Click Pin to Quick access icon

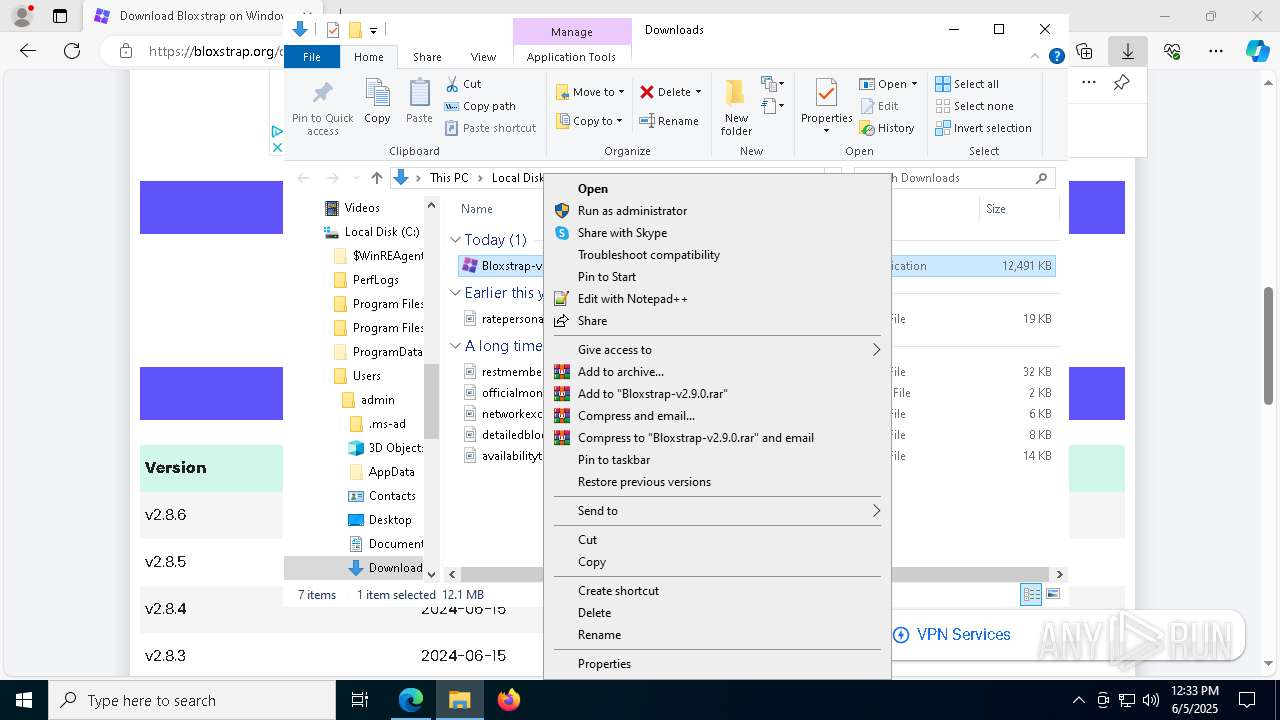coord(322,93)
